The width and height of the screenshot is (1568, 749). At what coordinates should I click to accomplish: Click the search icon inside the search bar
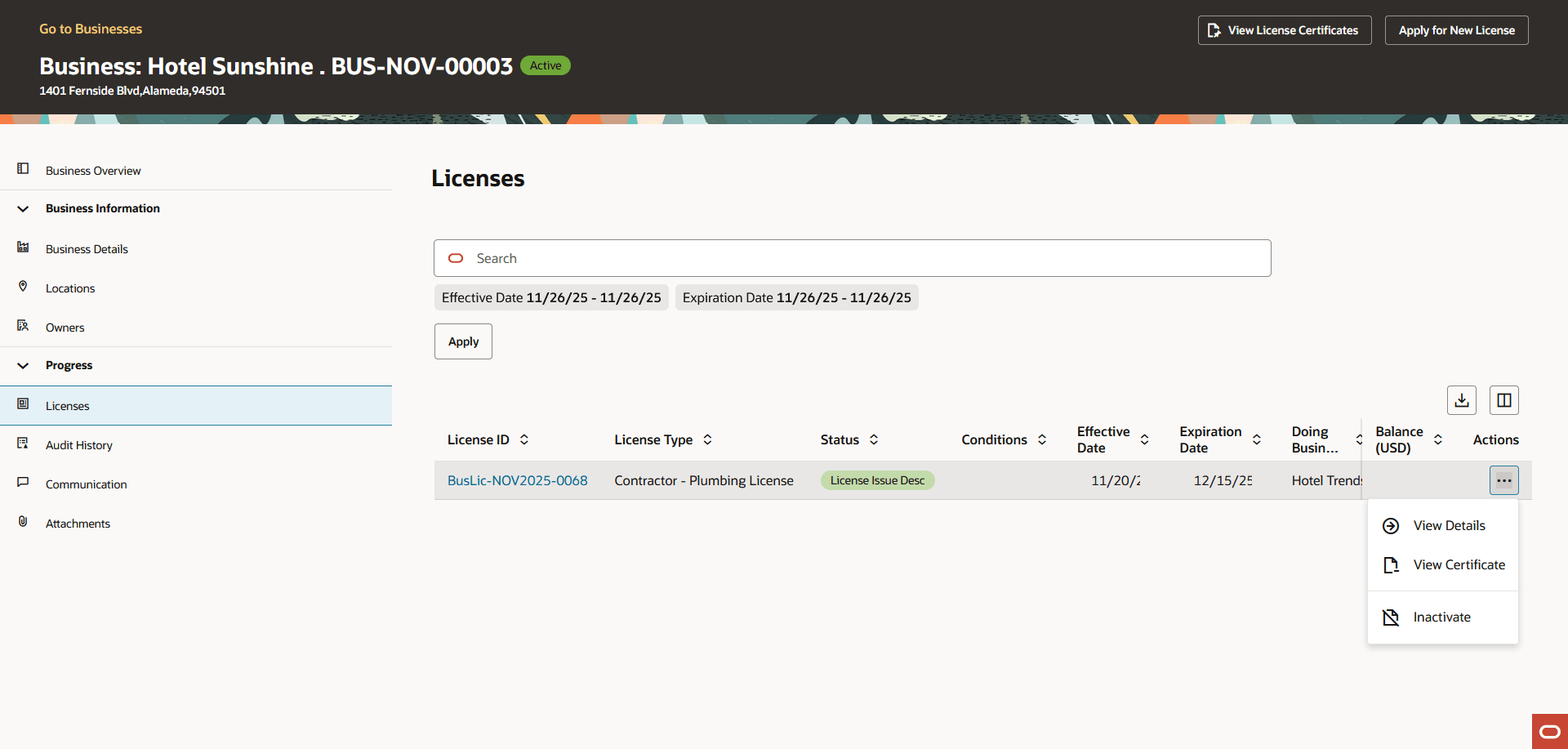click(455, 258)
